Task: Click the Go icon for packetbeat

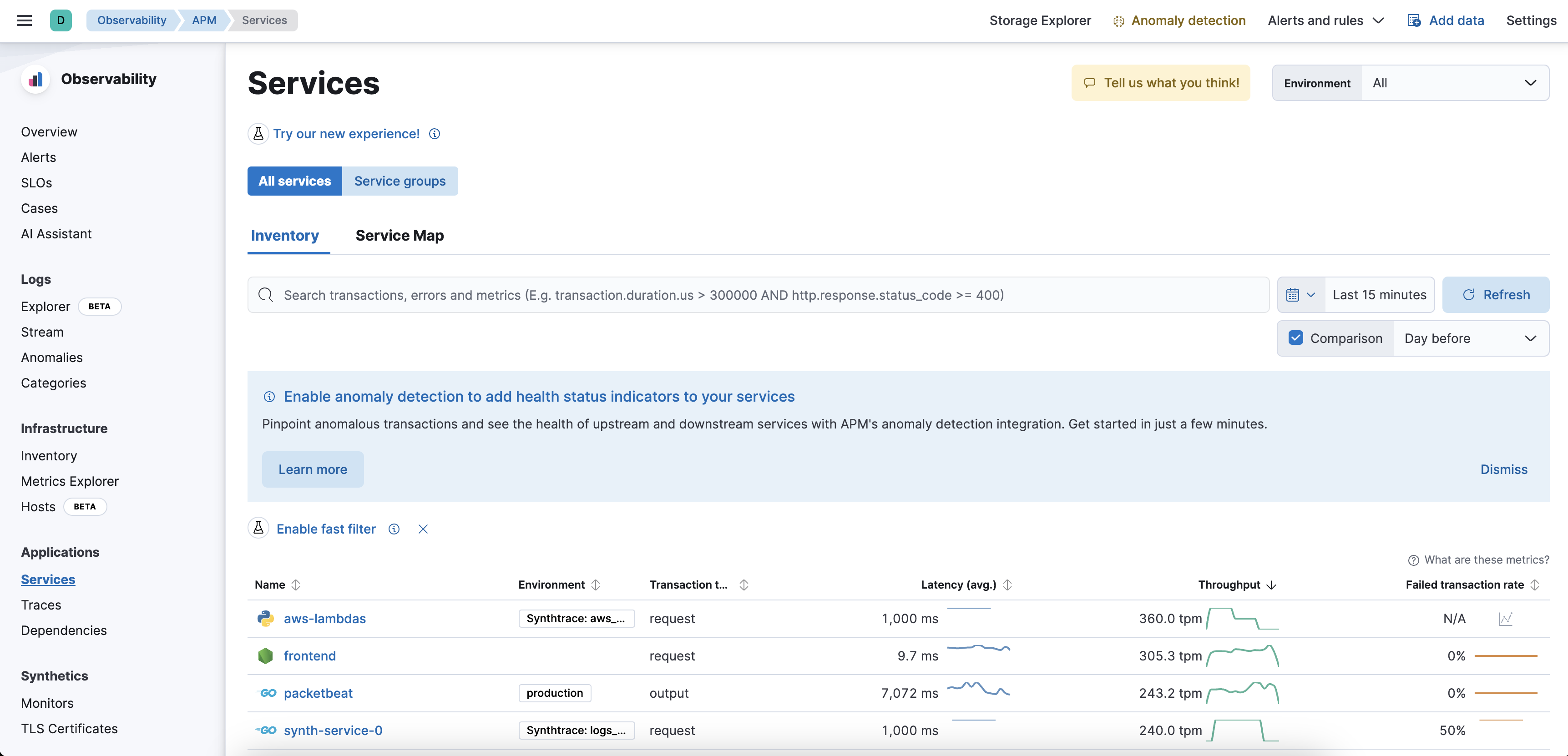Action: coord(265,693)
